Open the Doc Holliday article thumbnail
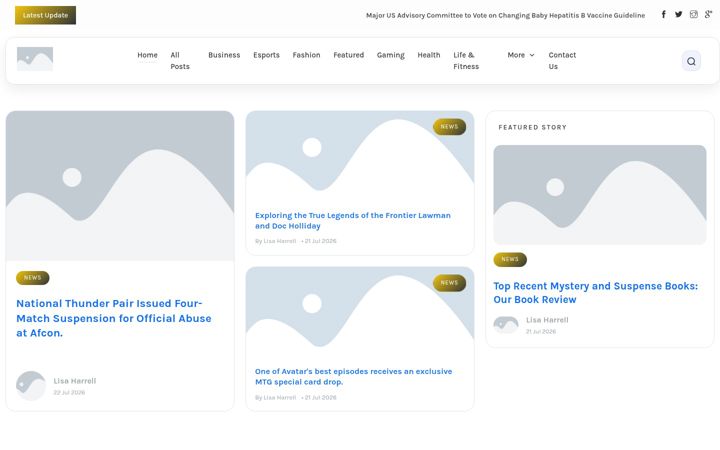Viewport: 720px width, 450px height. (x=360, y=156)
